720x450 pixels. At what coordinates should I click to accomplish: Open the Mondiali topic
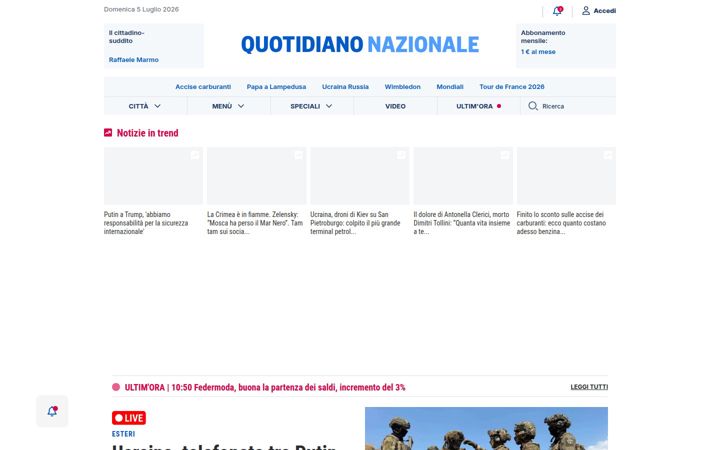[450, 87]
